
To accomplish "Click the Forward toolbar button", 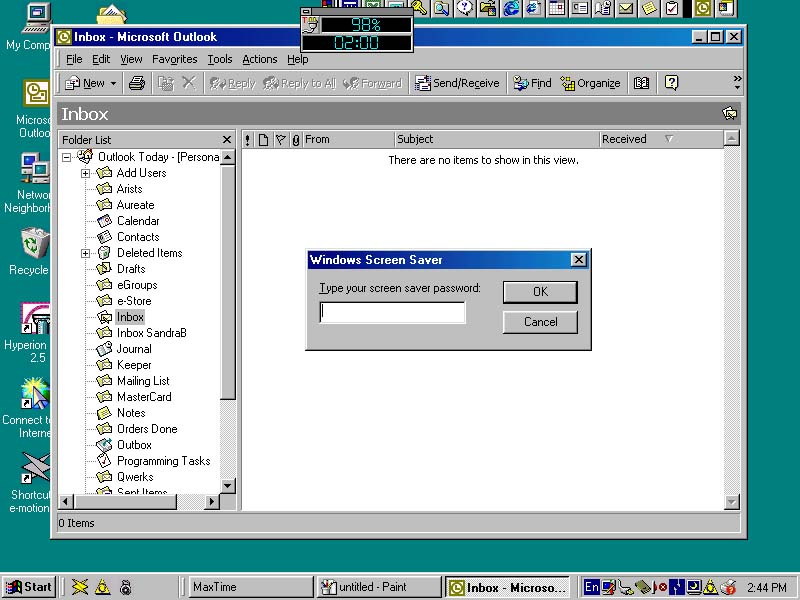I will point(372,83).
